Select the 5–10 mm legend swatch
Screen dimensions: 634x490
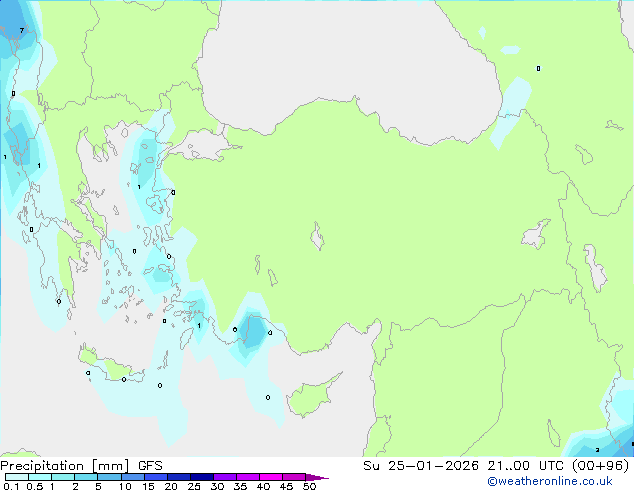click(110, 477)
